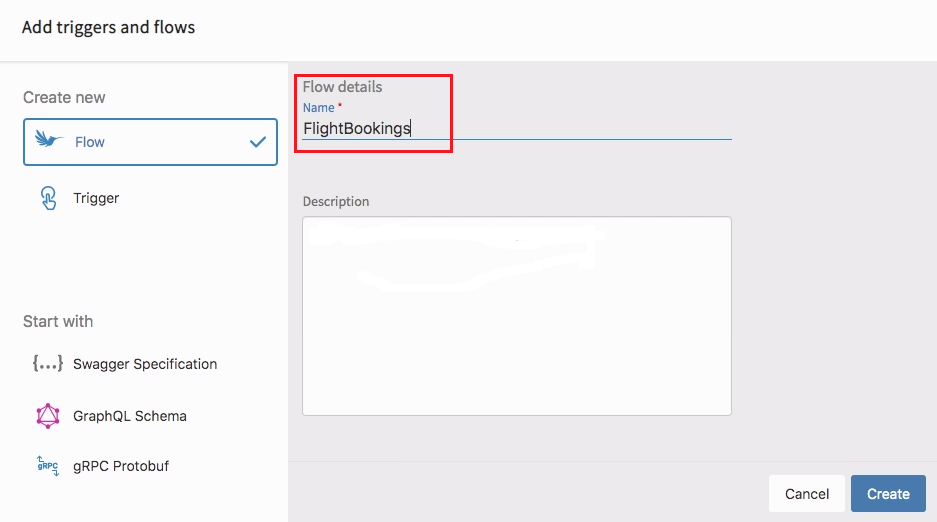Choose GraphQL Schema to start with

coord(130,416)
